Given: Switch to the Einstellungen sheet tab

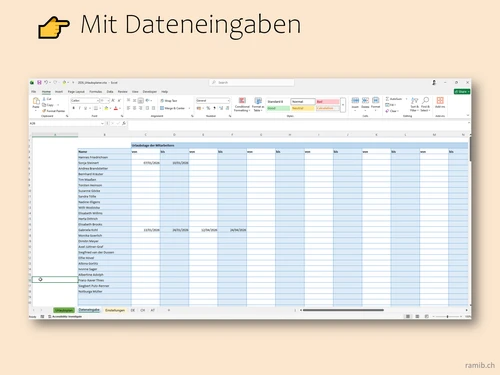Looking at the screenshot, I should pos(115,310).
